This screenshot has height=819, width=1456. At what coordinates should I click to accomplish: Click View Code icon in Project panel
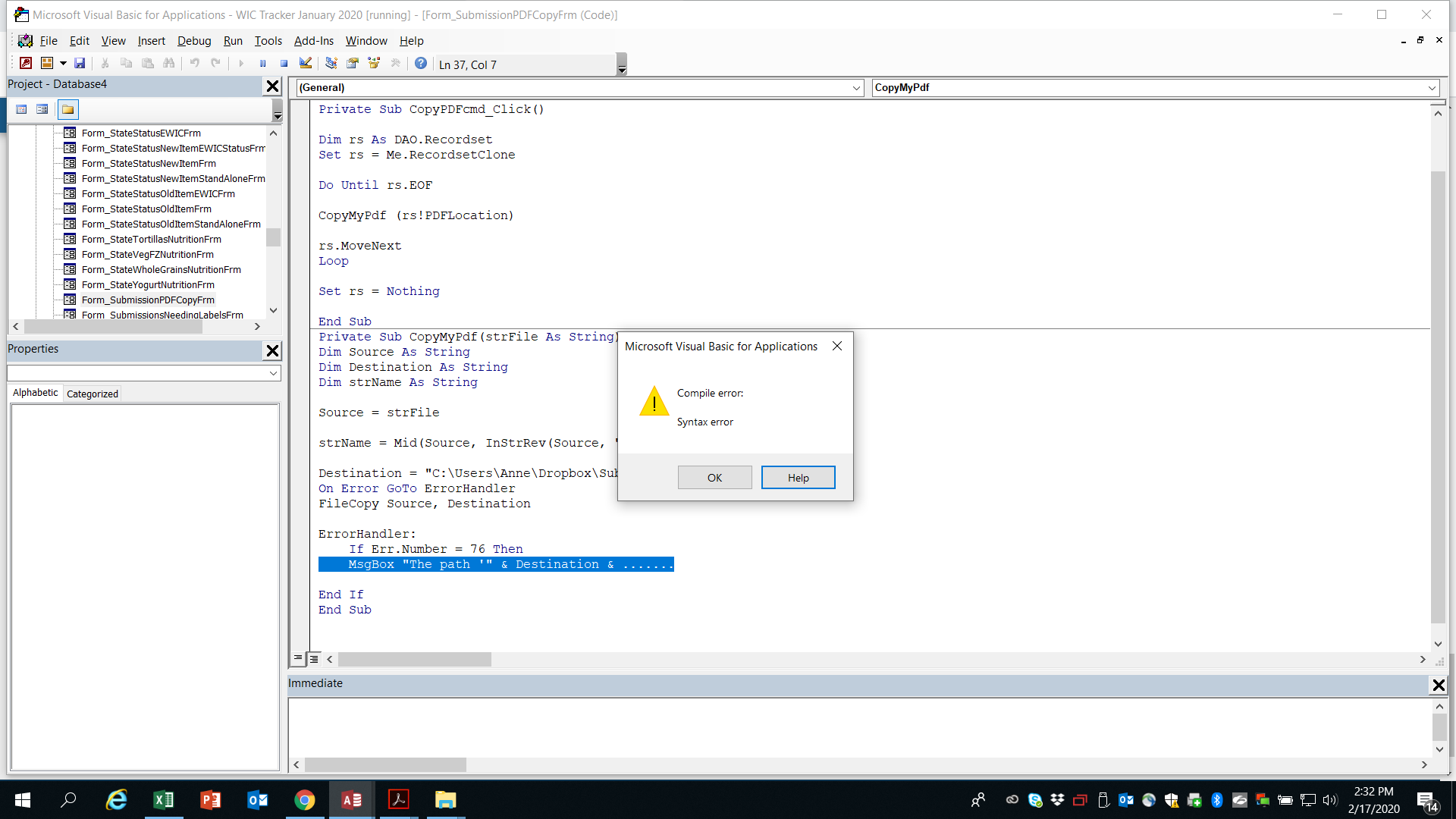pyautogui.click(x=21, y=110)
